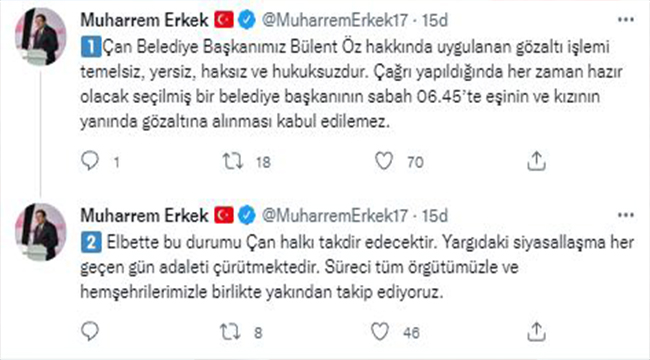The width and height of the screenshot is (650, 360).
Task: Reply to the first tweet about Bülent Öz
Action: coord(90,161)
